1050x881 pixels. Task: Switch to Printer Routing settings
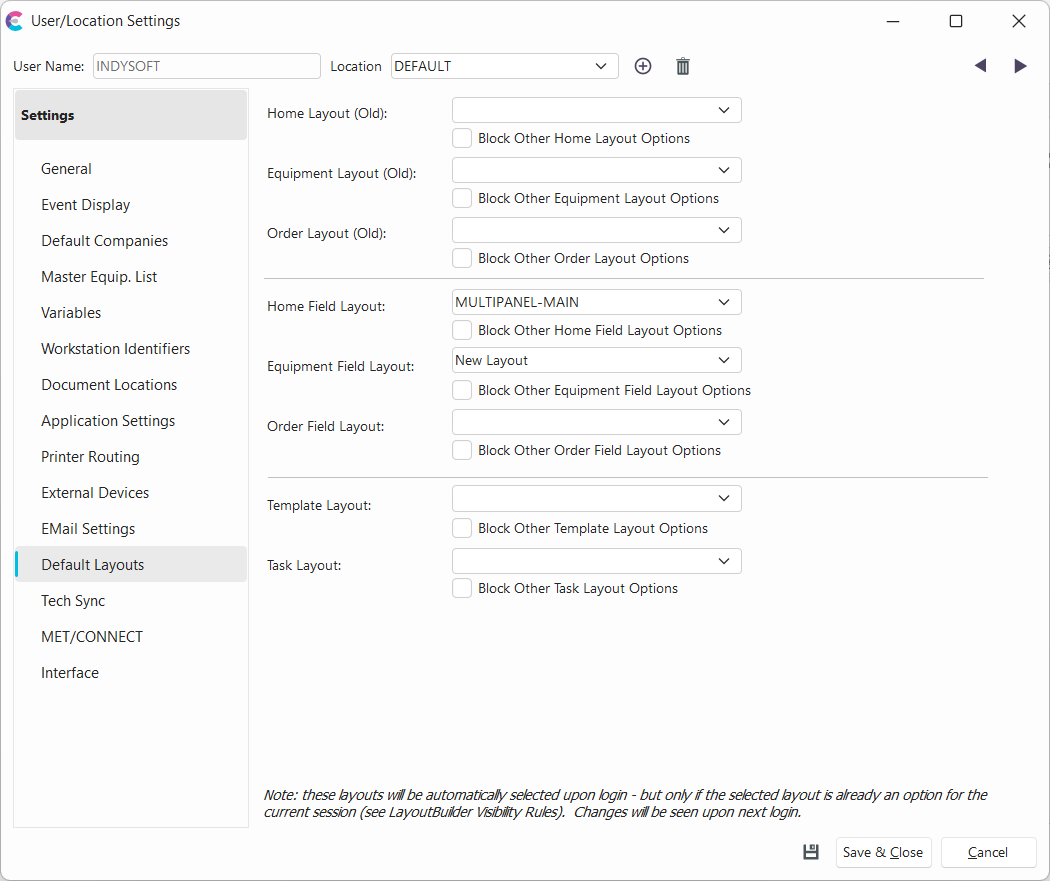(90, 457)
